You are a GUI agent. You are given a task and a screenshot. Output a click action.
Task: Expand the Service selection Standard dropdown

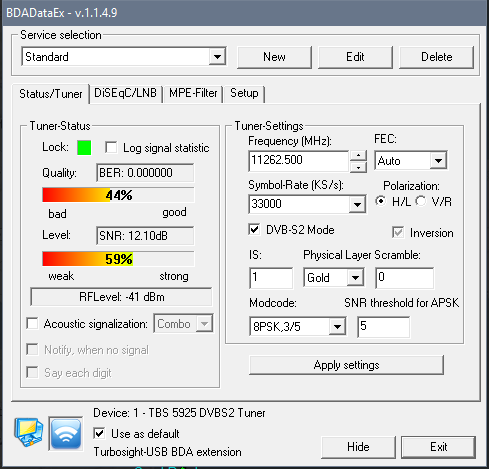tap(217, 57)
